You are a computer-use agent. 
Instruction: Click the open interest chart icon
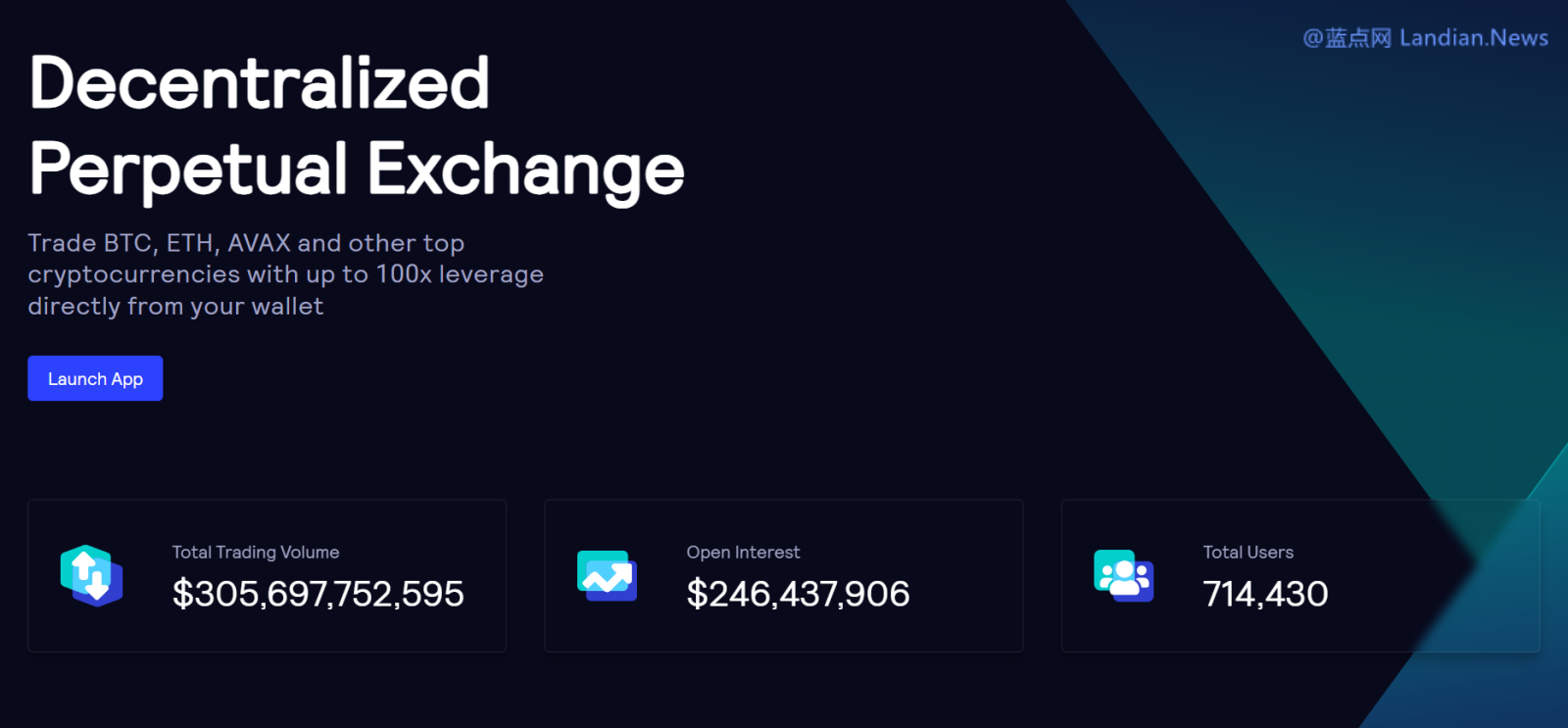[607, 576]
